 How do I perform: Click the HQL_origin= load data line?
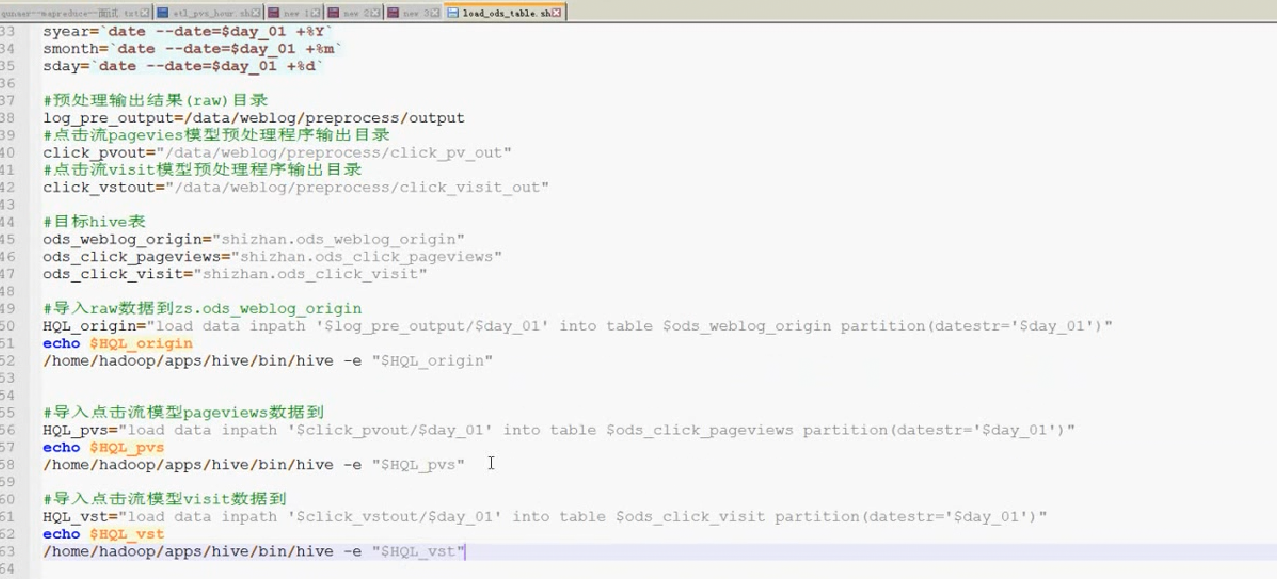click(x=578, y=326)
